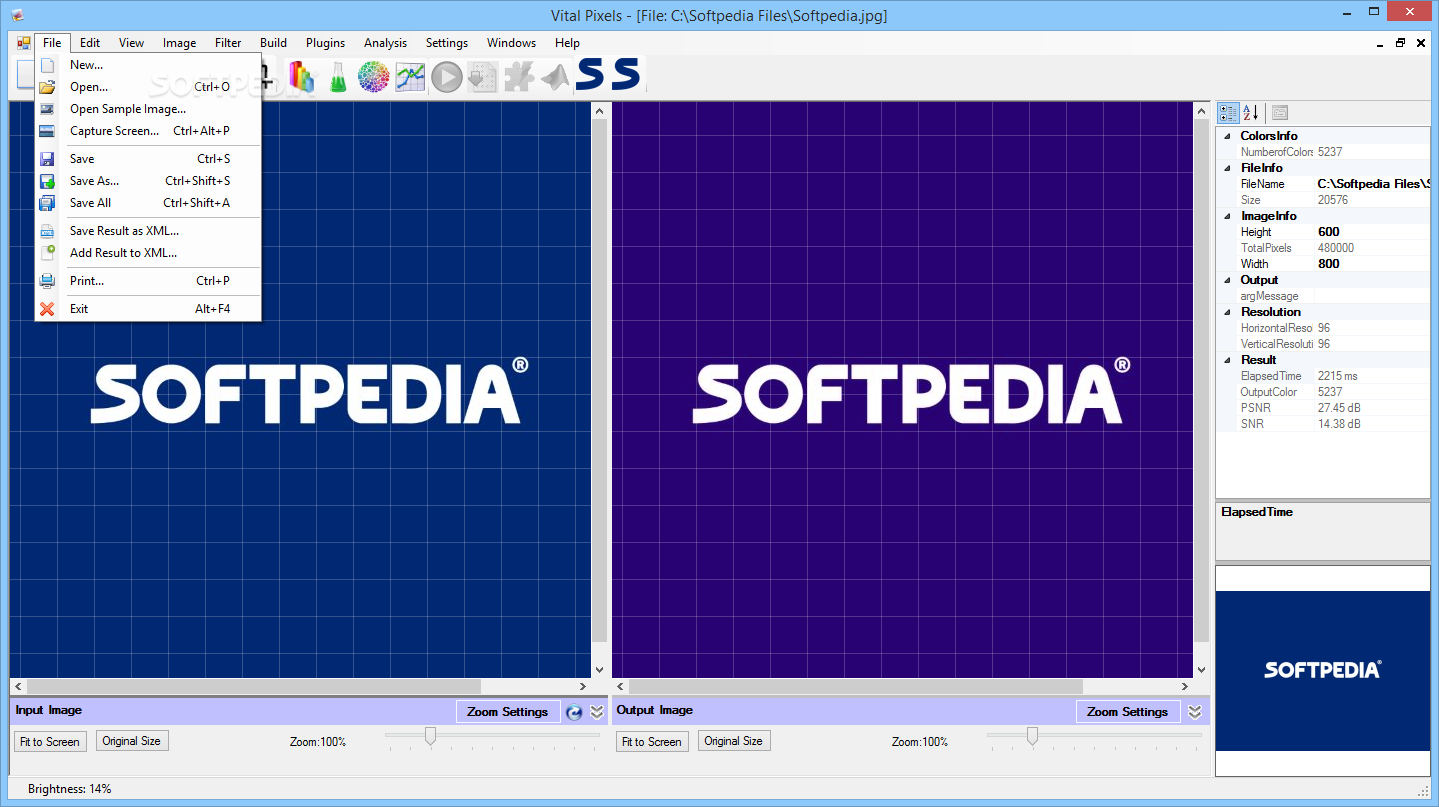Click Fit to Screen for Input Image
The width and height of the screenshot is (1439, 807).
tap(50, 742)
